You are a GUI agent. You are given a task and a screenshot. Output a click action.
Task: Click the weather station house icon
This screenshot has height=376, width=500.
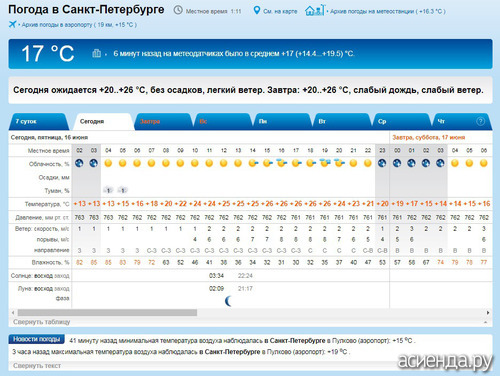coord(314,10)
